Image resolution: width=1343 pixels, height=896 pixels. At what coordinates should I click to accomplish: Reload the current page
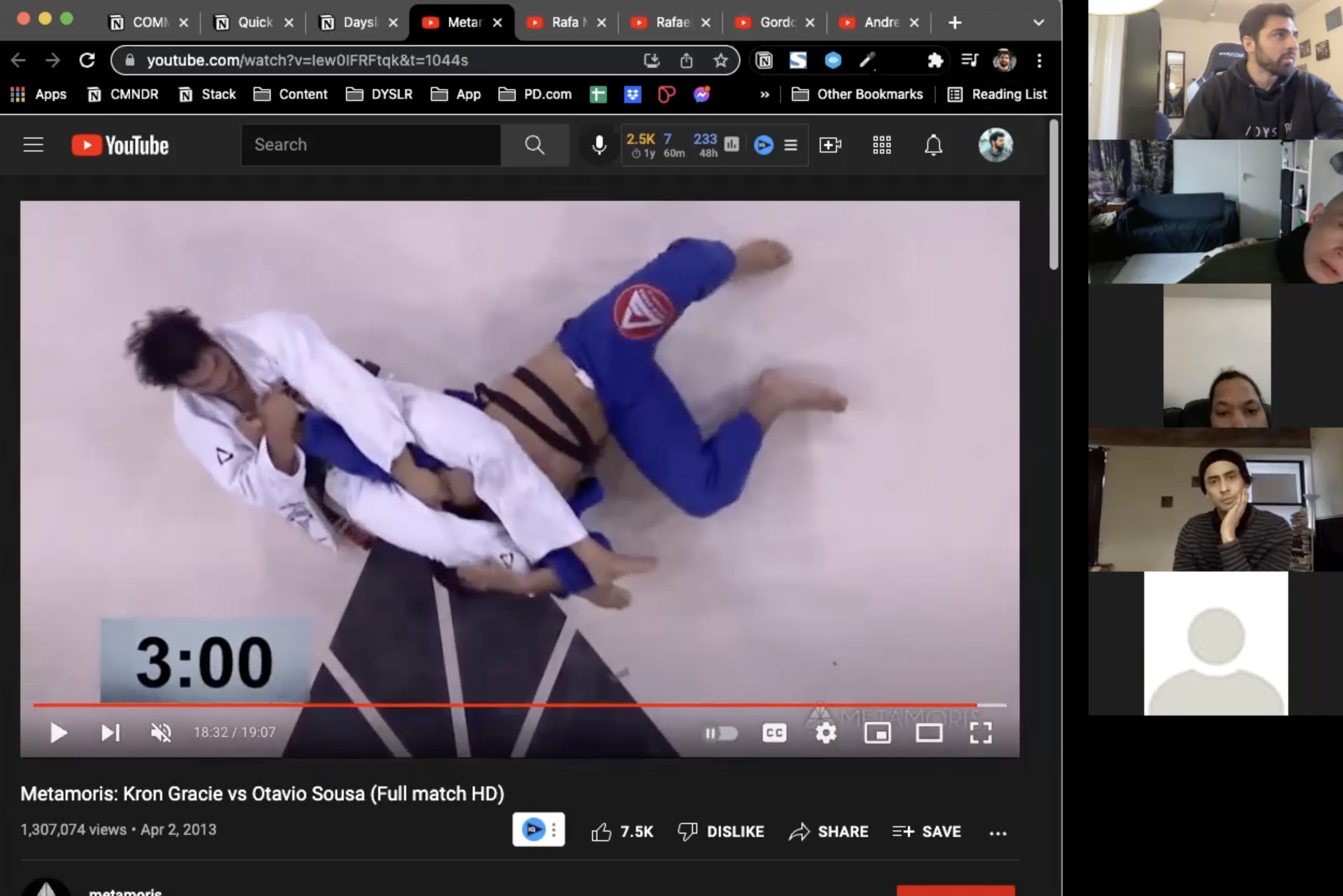pos(87,60)
